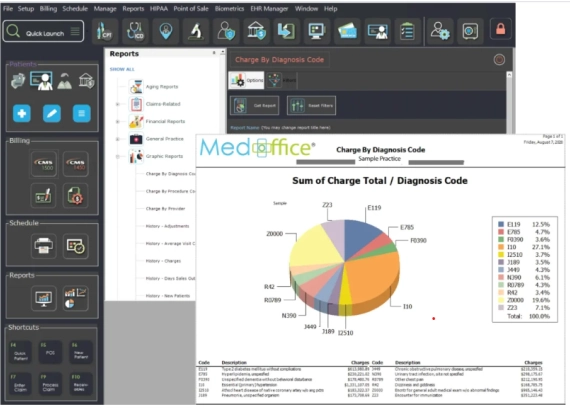
Task: Expand the General Practice tree node
Action: [x=117, y=139]
